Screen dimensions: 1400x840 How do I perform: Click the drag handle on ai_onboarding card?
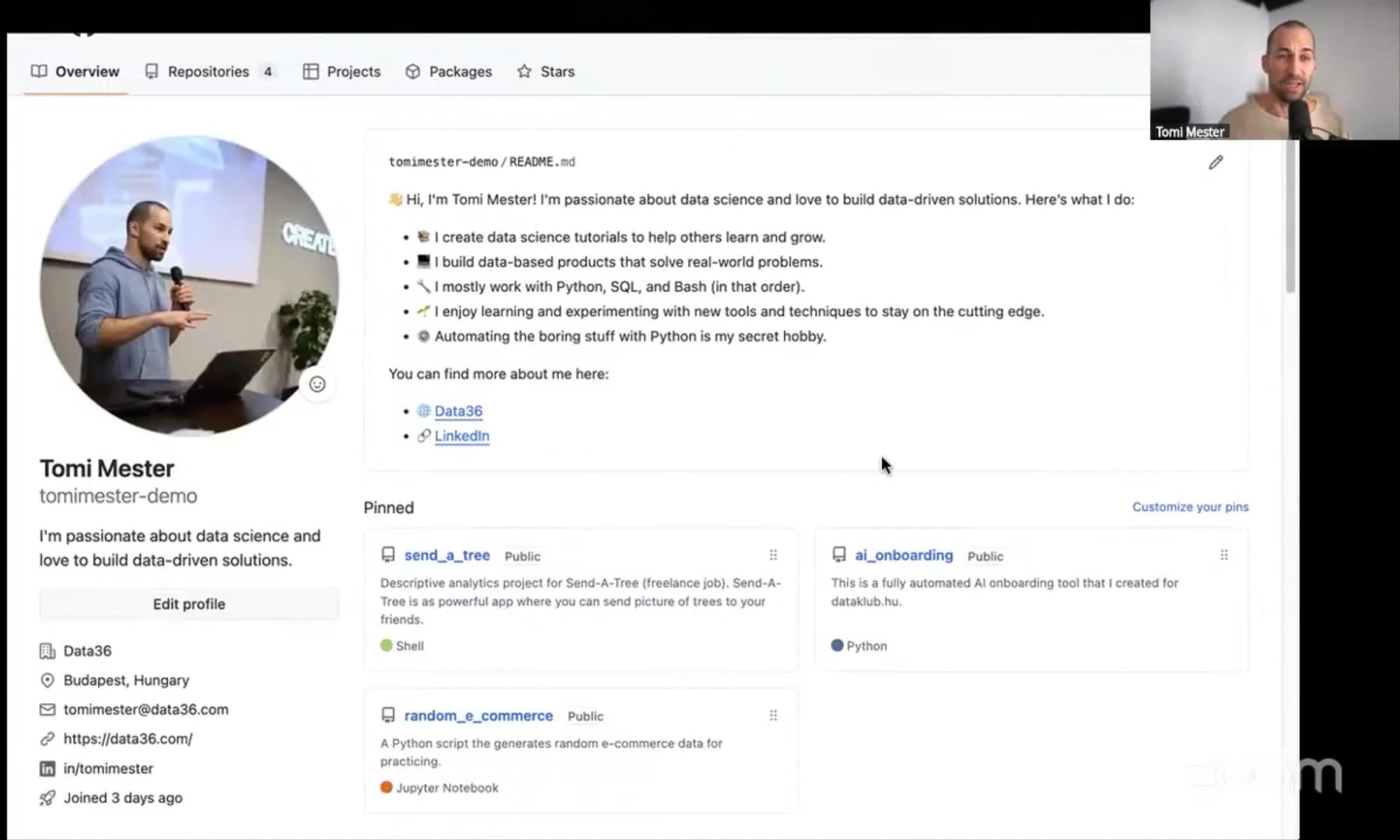(x=1224, y=555)
